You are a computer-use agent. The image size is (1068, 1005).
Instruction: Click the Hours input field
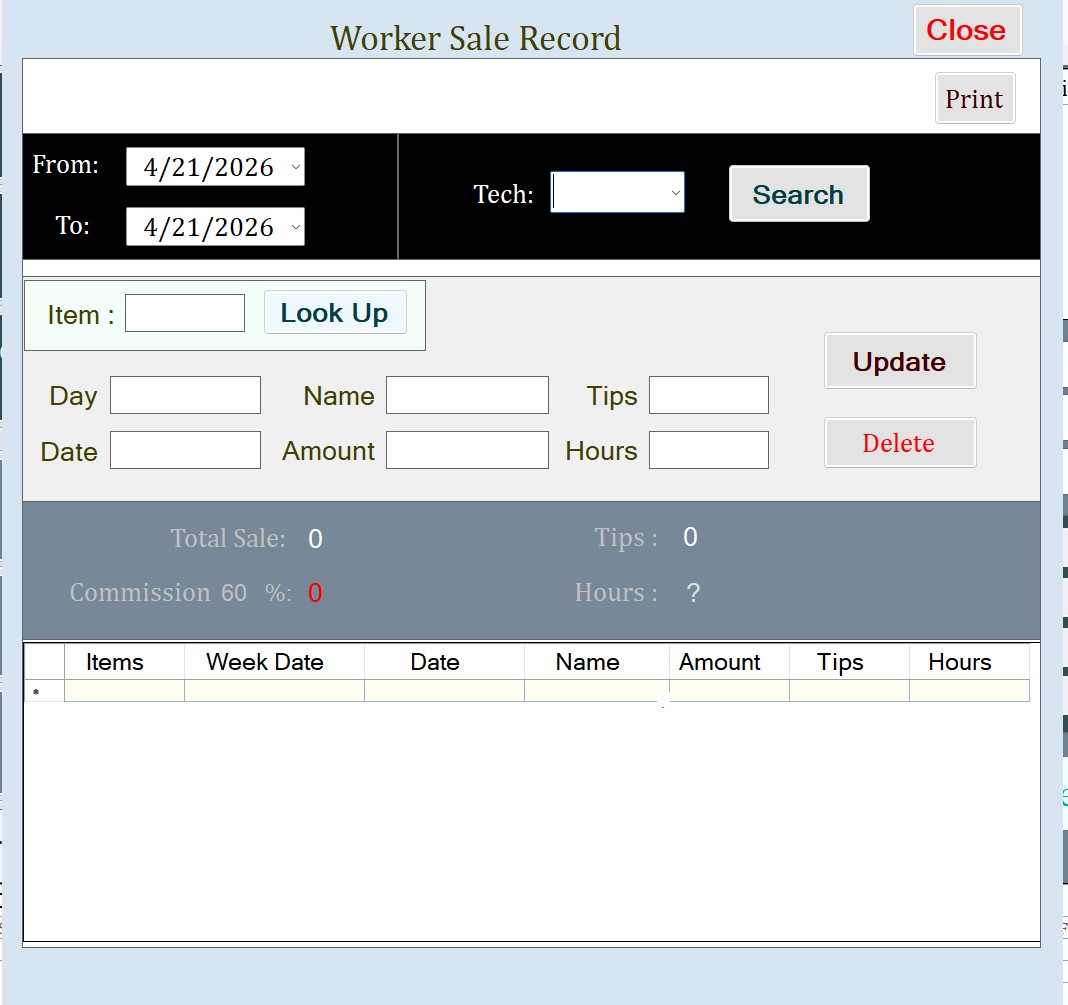[708, 449]
